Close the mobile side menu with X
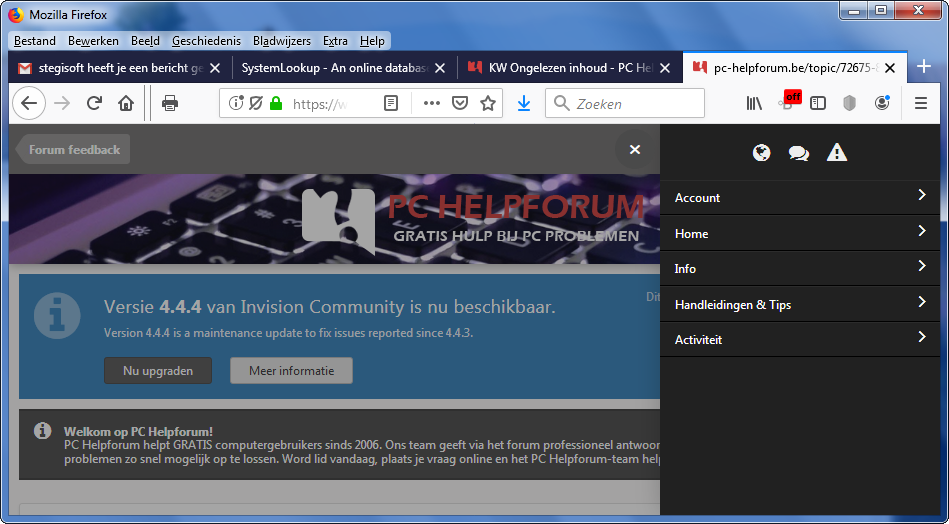Viewport: 949px width, 524px height. point(634,149)
